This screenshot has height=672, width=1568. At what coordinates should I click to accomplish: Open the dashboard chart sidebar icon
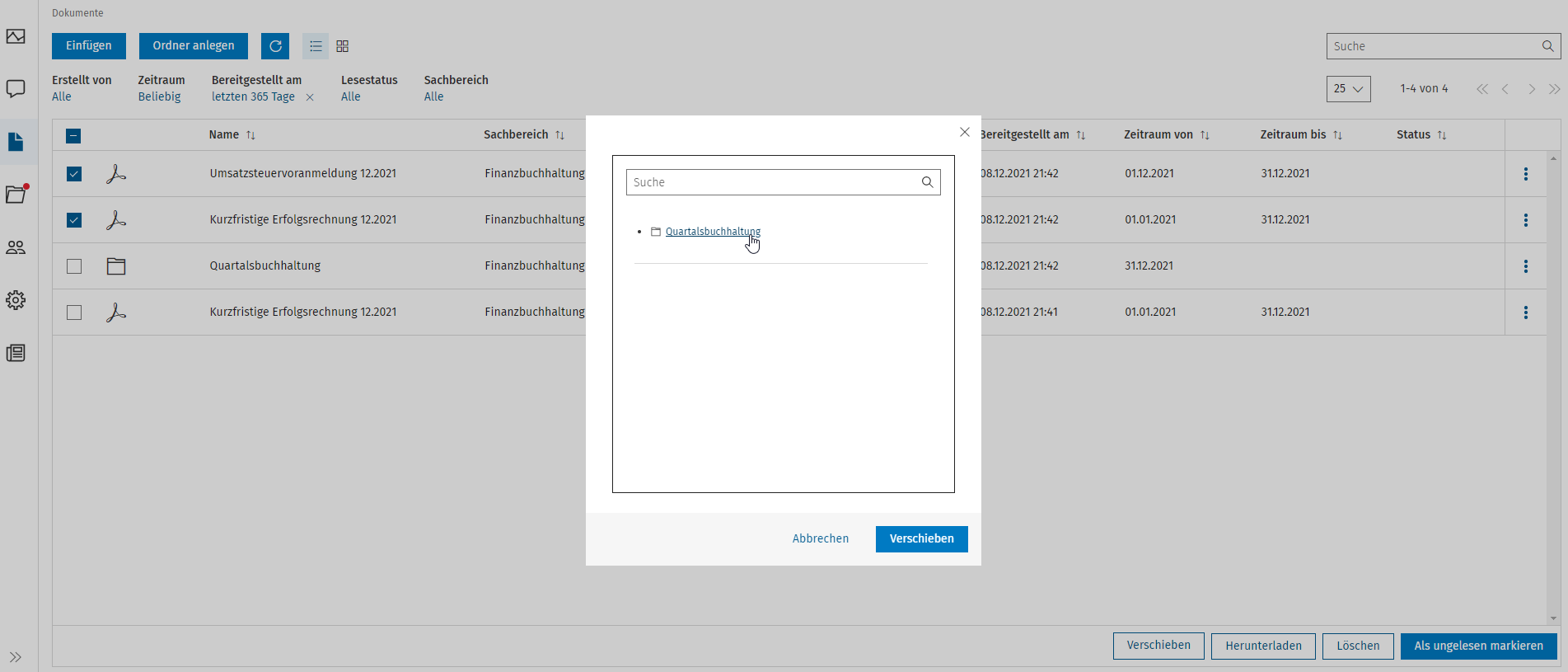(x=16, y=36)
